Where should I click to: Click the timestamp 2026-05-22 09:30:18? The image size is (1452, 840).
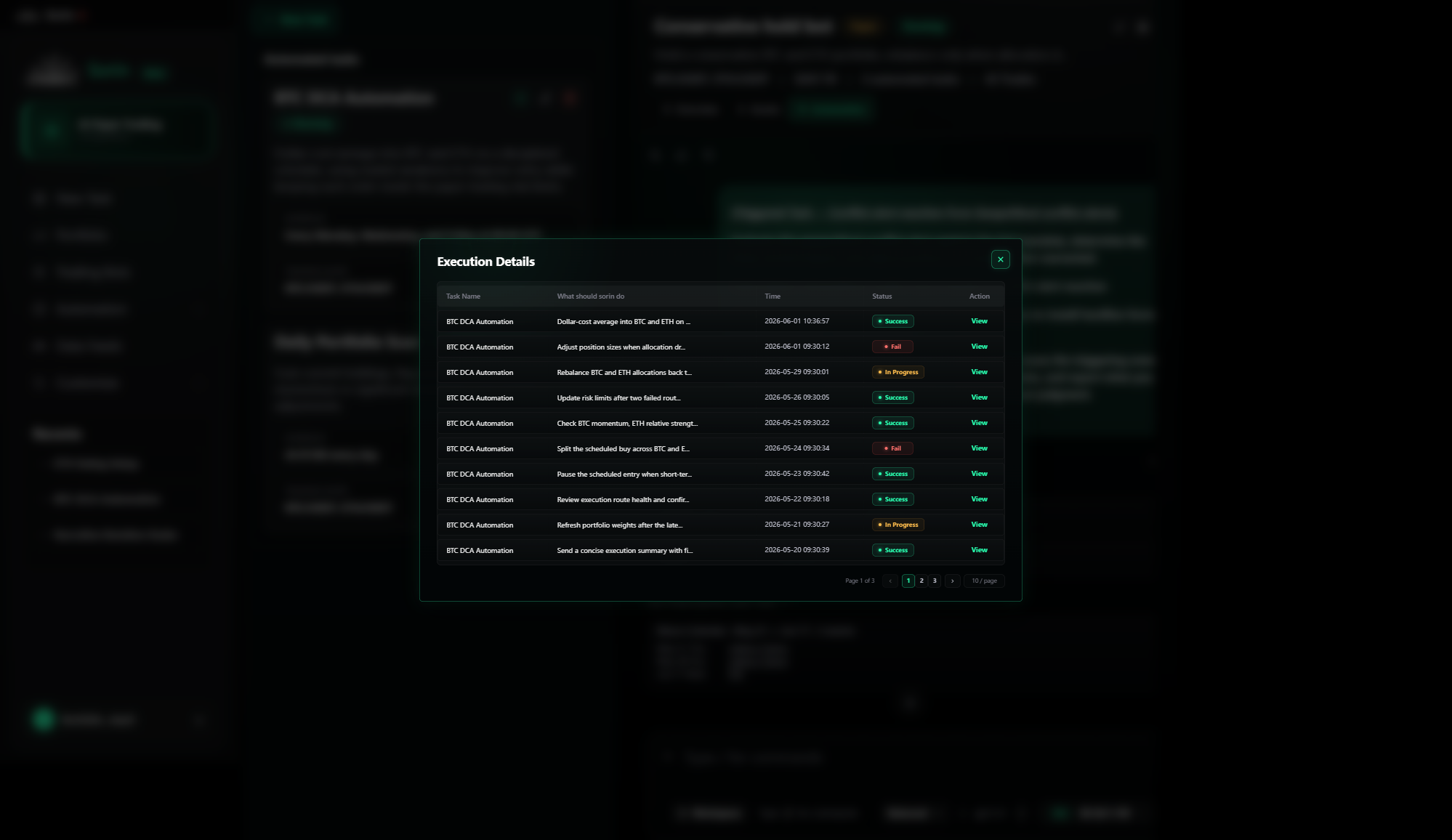(796, 499)
